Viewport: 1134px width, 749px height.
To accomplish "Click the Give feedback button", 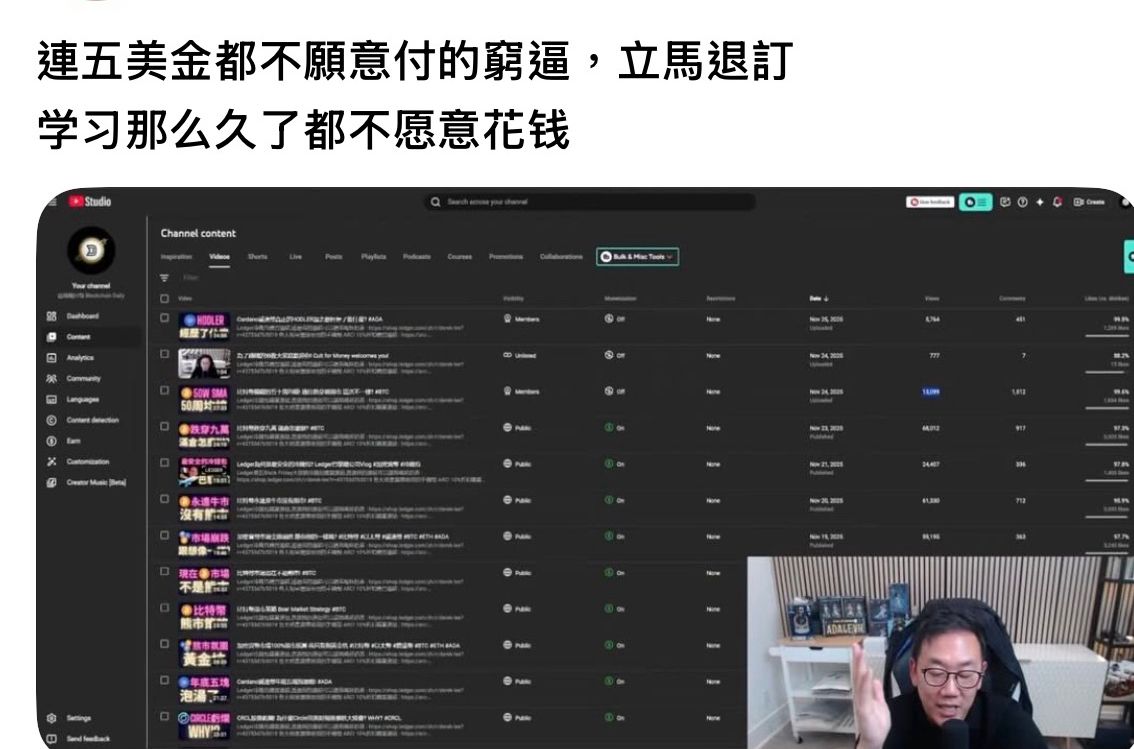I will click(x=930, y=202).
